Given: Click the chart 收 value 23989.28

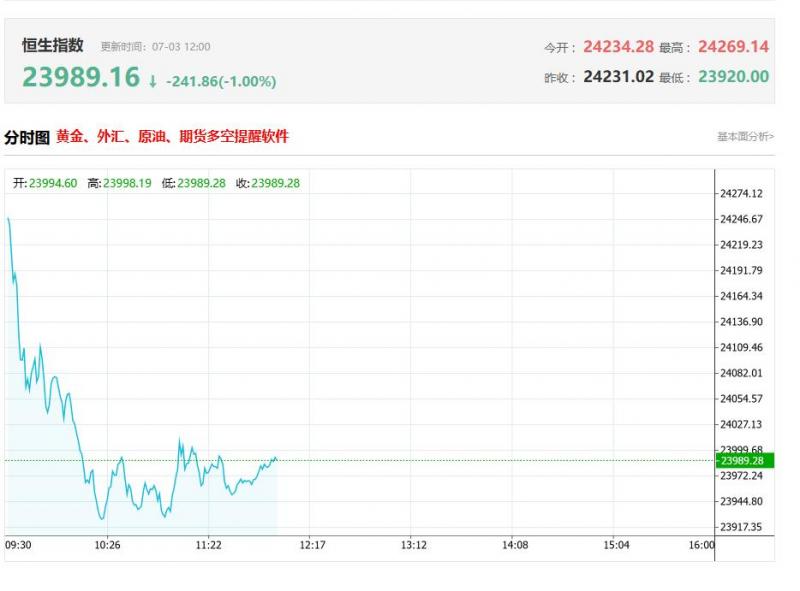Looking at the screenshot, I should (276, 183).
